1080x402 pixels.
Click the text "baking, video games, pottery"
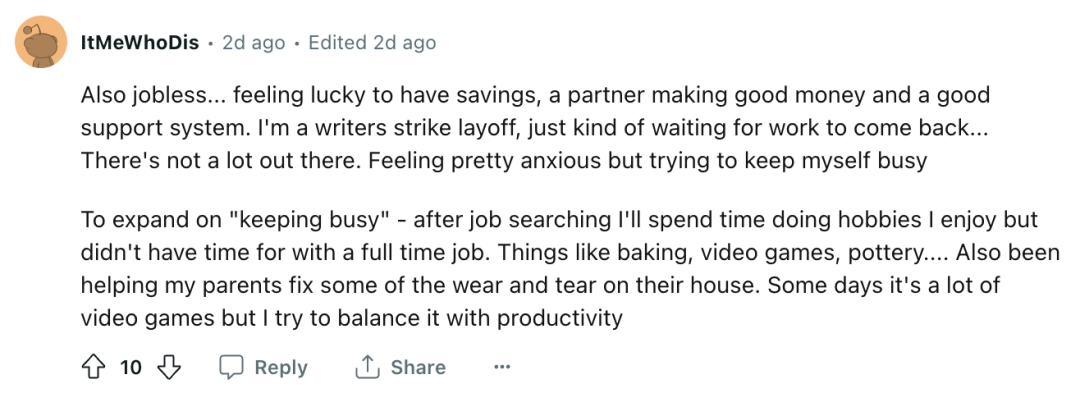(x=812, y=253)
